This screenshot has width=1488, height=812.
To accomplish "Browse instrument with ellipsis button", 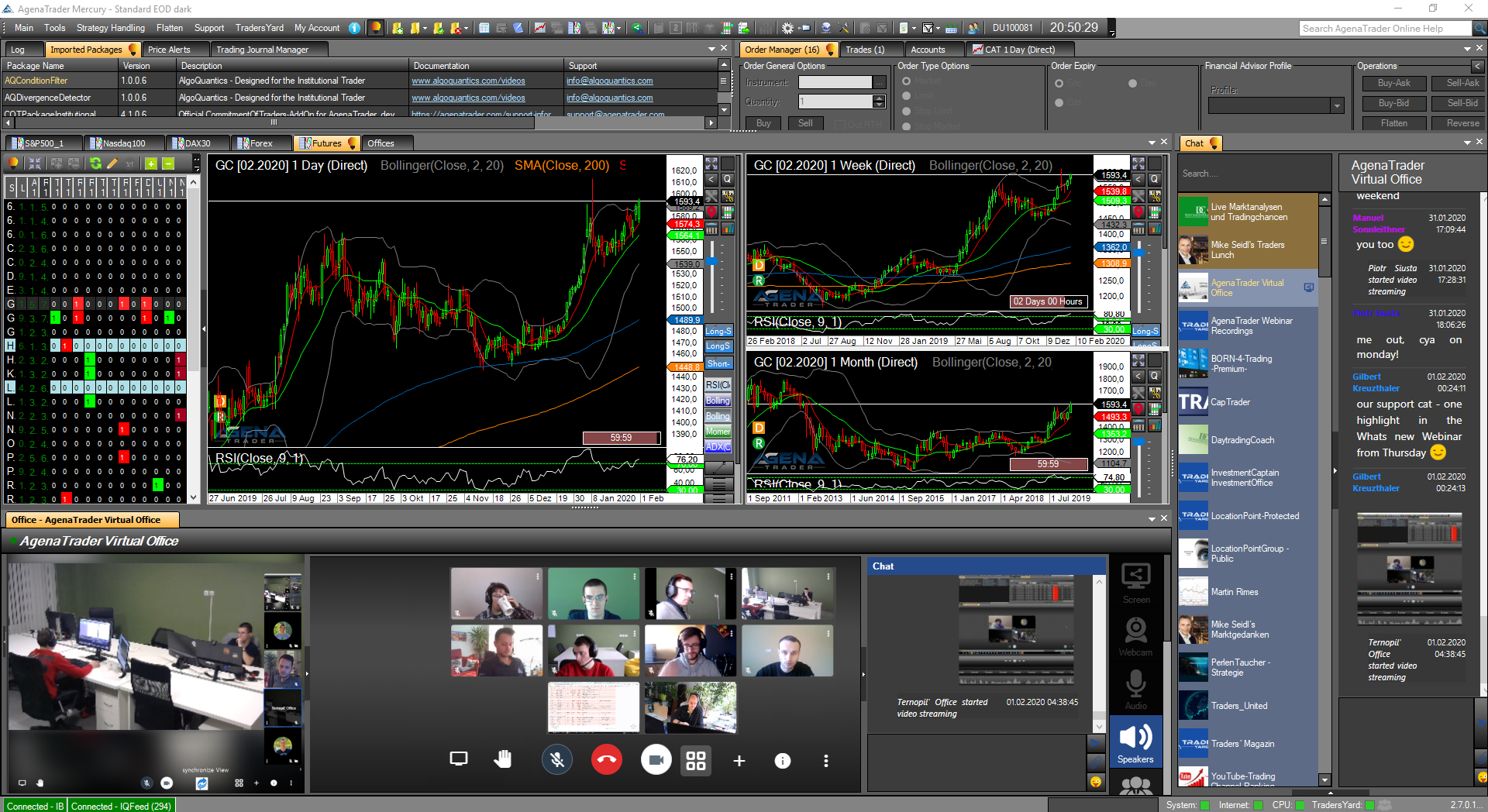I will tap(879, 82).
